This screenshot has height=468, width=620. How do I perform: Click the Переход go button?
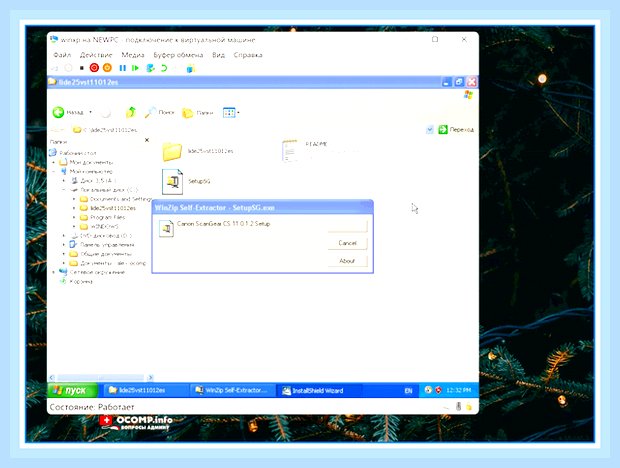point(456,130)
